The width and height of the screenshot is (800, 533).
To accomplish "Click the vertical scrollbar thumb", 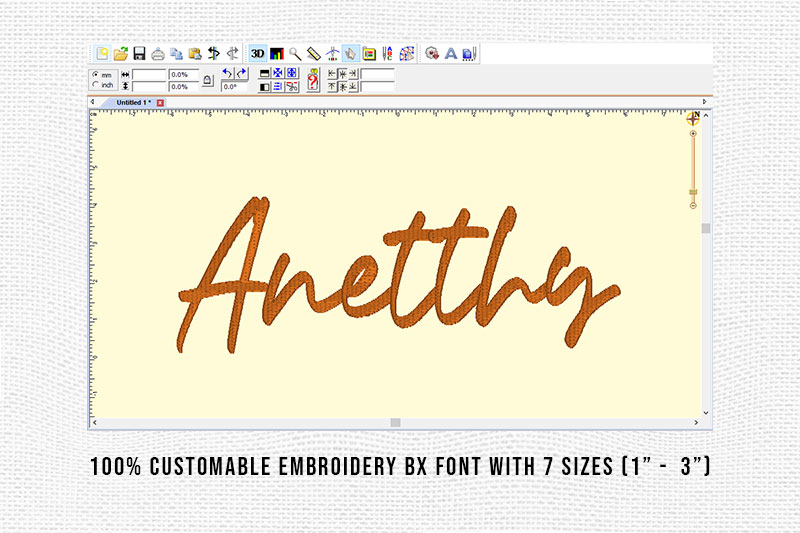I will pos(706,228).
